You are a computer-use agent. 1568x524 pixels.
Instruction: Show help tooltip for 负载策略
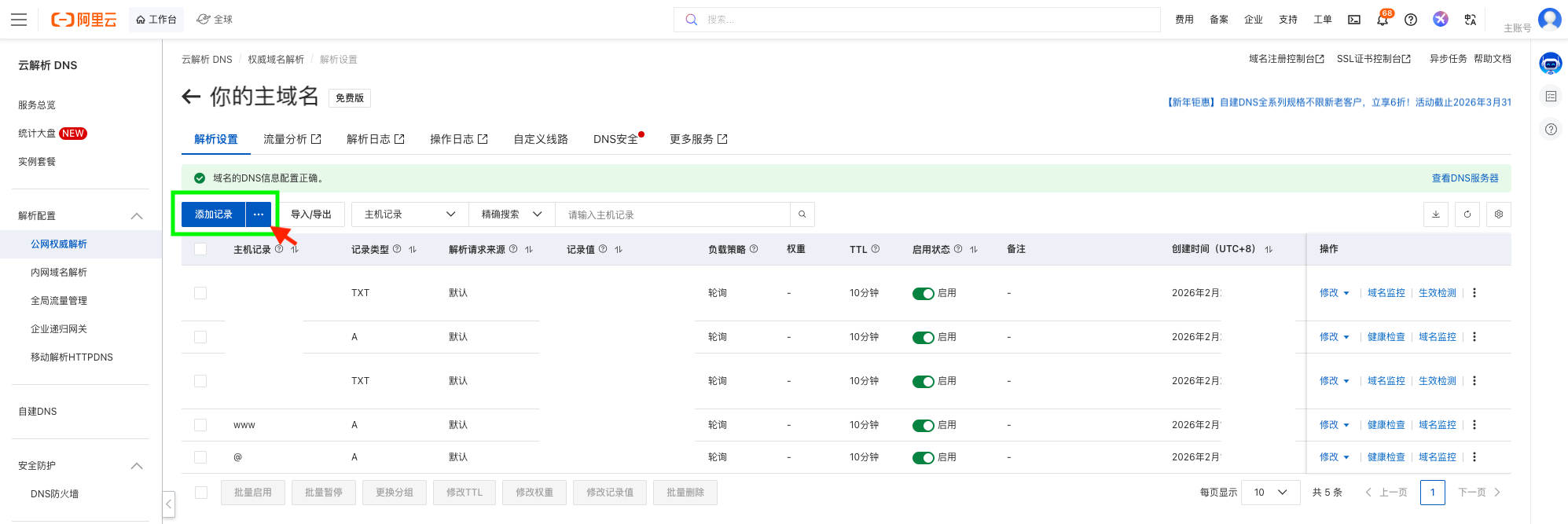tap(754, 249)
